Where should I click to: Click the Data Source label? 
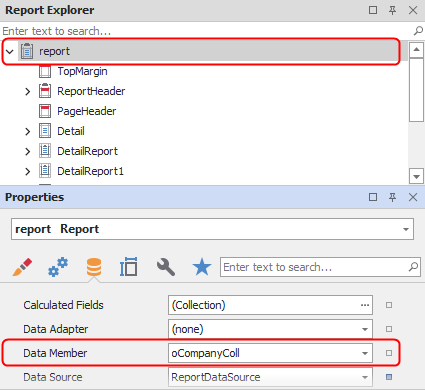click(x=53, y=377)
